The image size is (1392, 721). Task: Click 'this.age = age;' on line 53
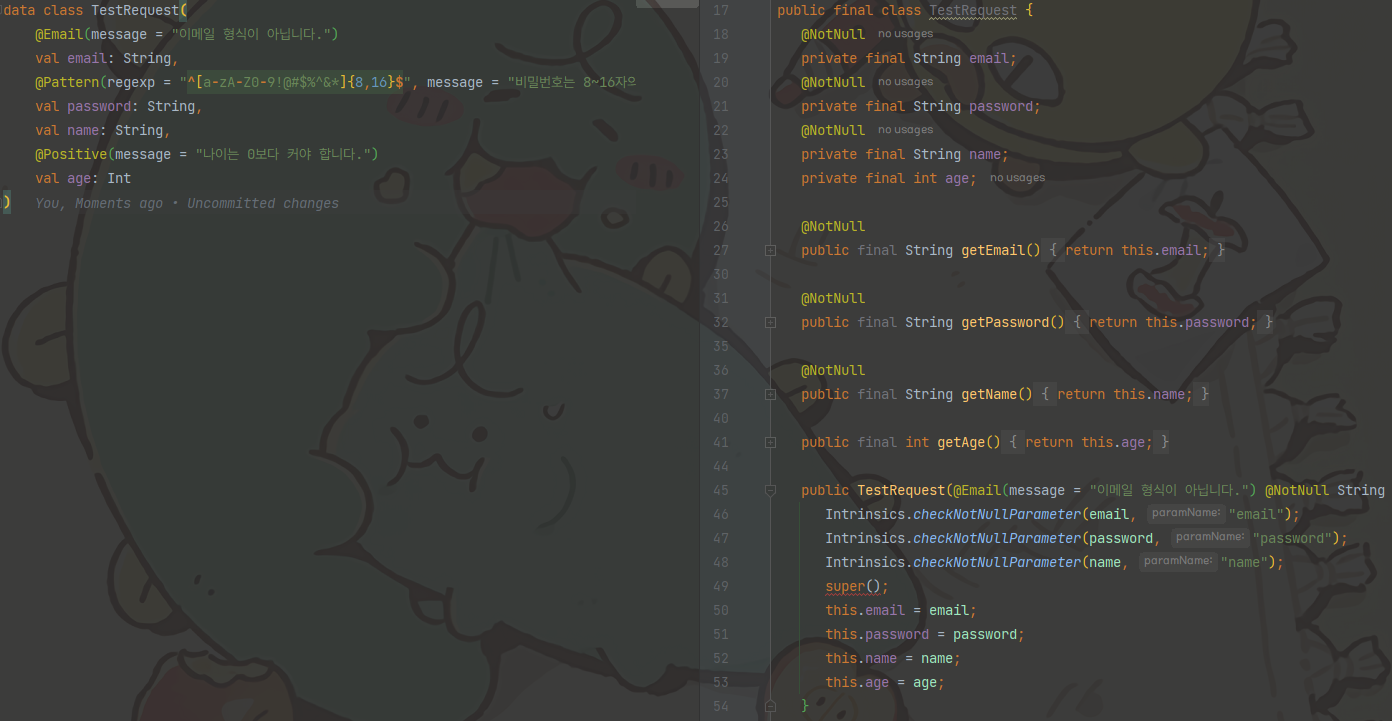885,682
